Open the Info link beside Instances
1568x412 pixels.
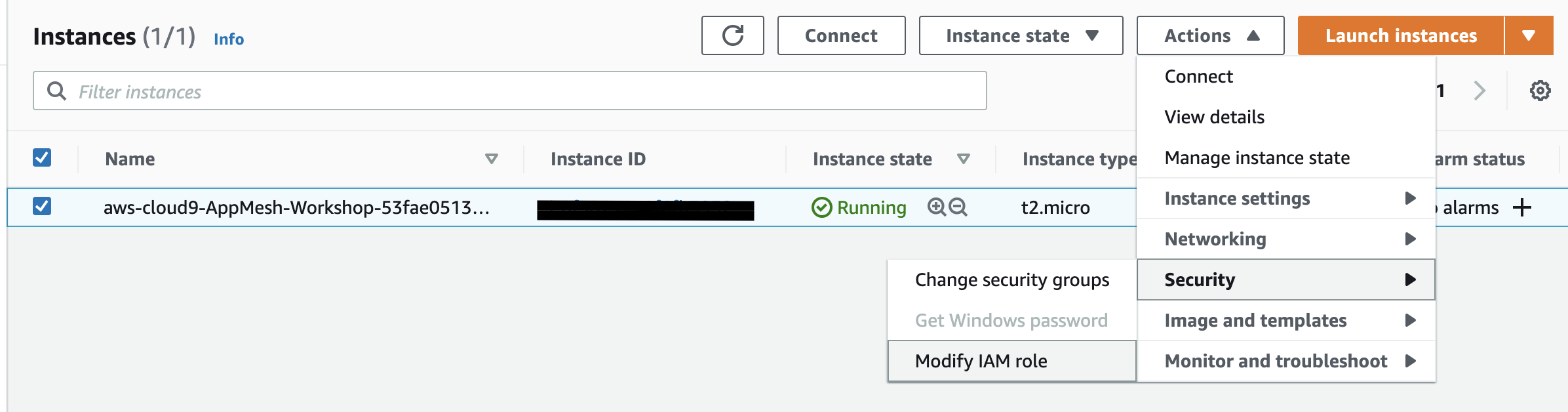point(229,39)
